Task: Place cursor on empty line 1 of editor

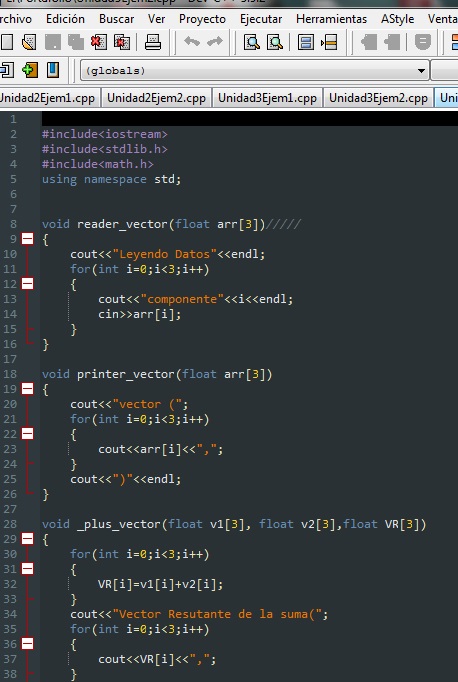Action: (250, 119)
